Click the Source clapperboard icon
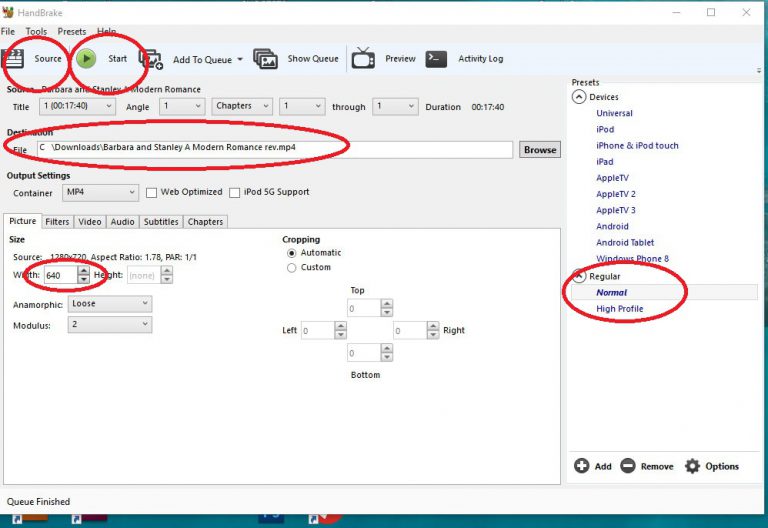 (x=13, y=59)
